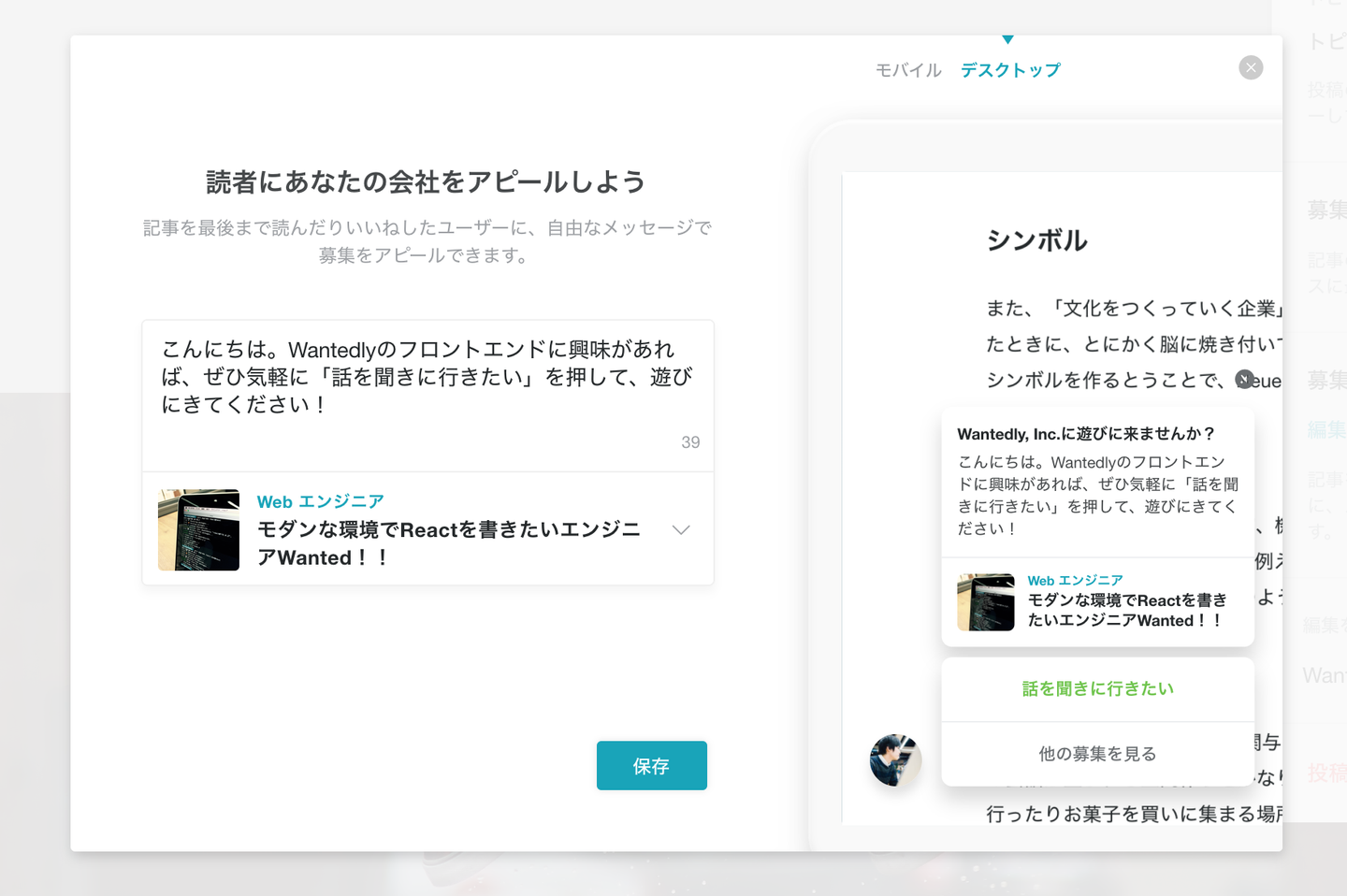Click 他の募集を見る in the preview
The image size is (1347, 896).
click(x=1097, y=754)
